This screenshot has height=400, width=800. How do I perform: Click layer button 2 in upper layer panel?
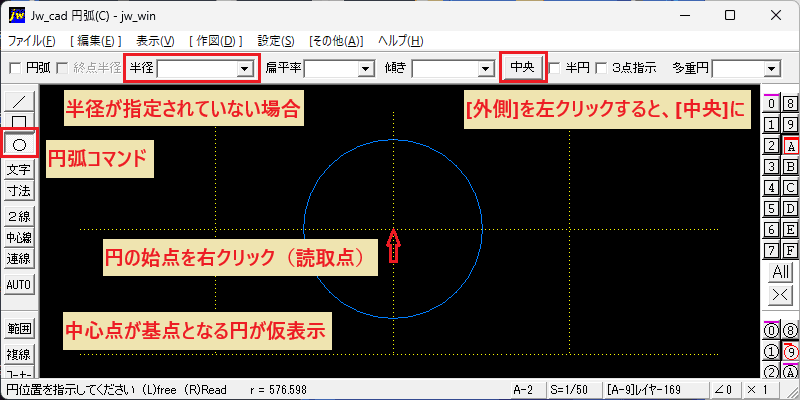pos(772,146)
